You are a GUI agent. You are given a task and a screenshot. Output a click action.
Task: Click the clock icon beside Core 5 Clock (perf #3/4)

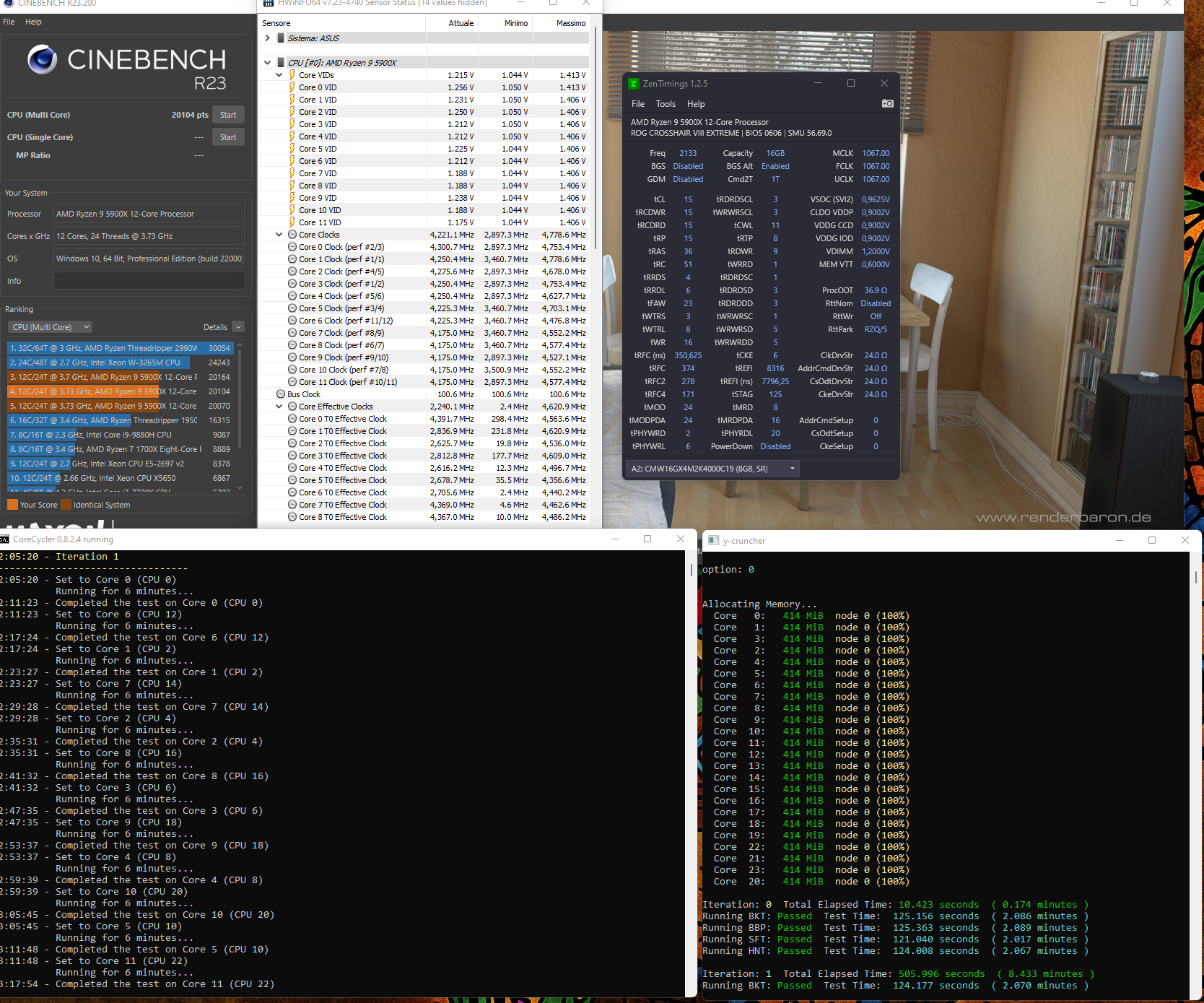[x=292, y=308]
